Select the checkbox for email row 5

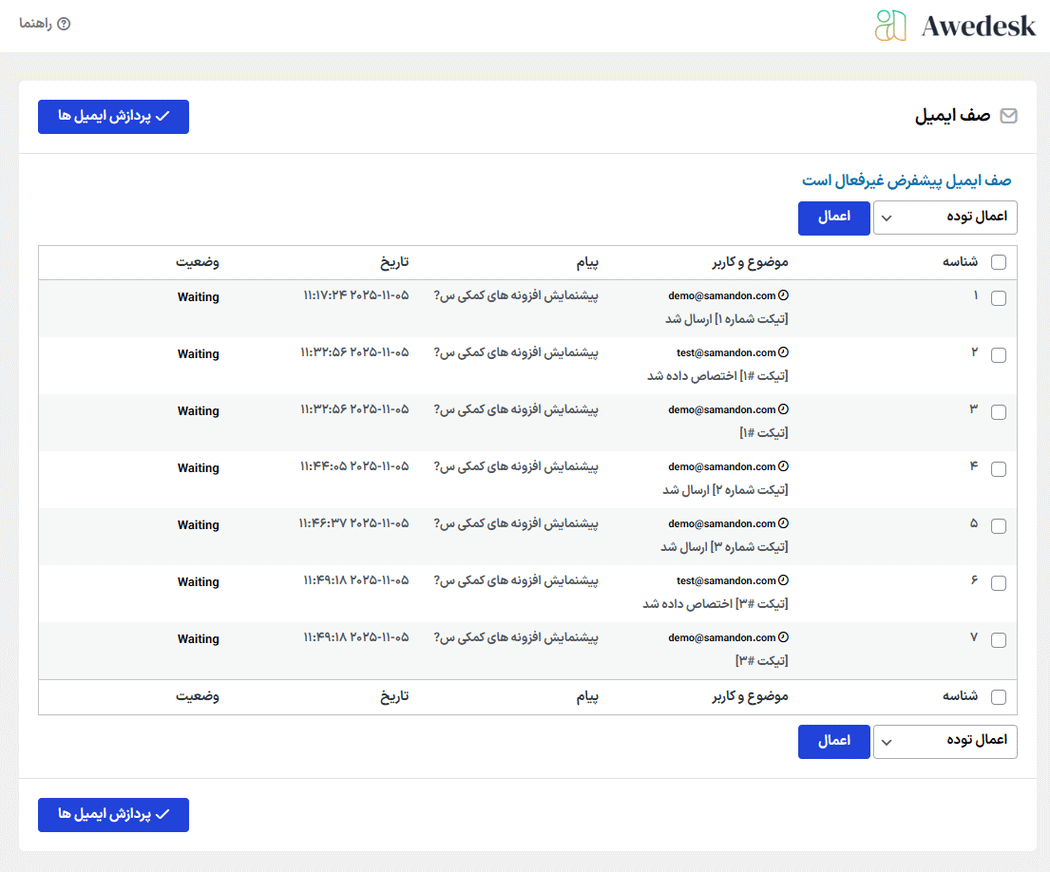coord(998,526)
